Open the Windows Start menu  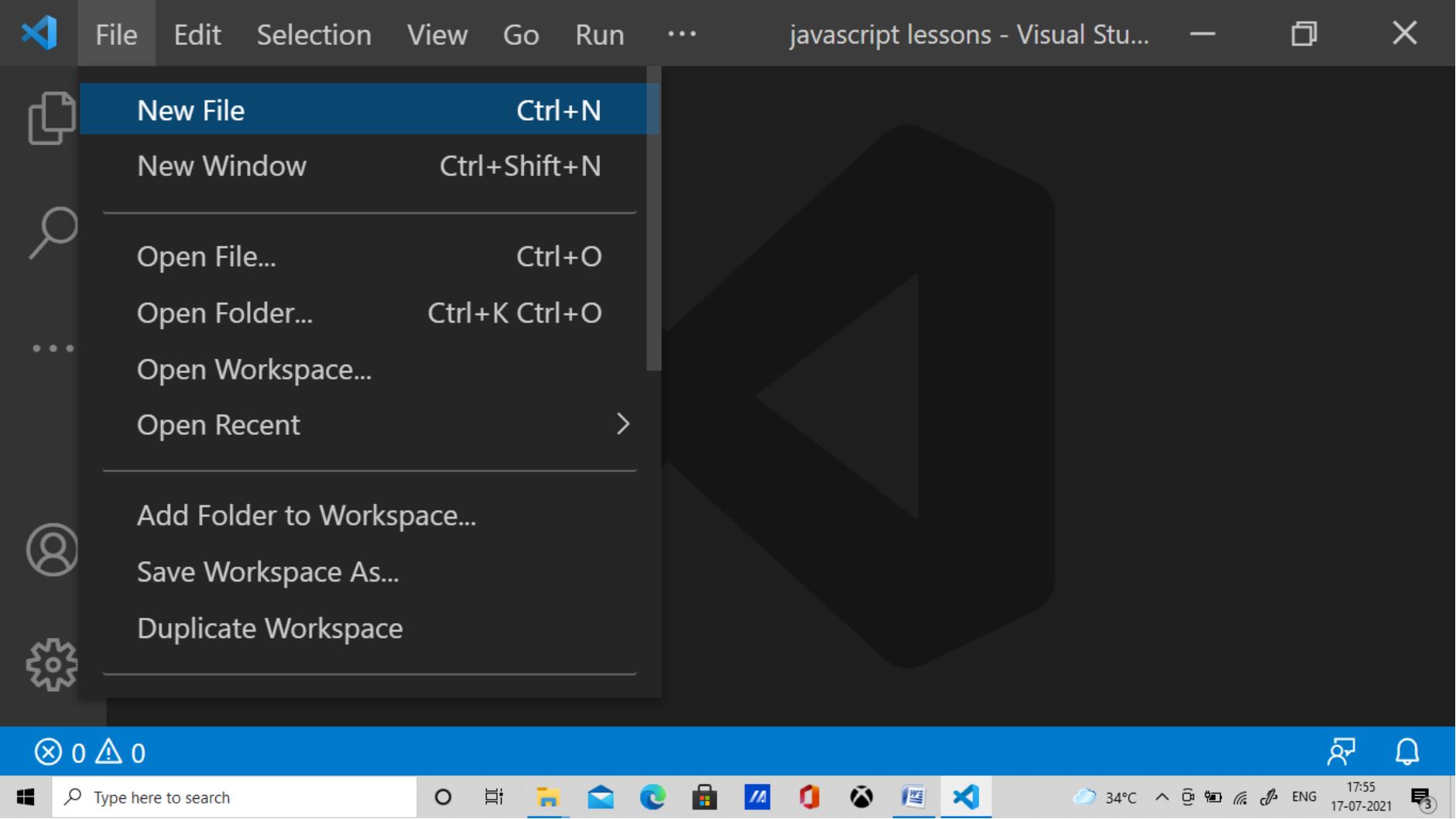pos(26,797)
